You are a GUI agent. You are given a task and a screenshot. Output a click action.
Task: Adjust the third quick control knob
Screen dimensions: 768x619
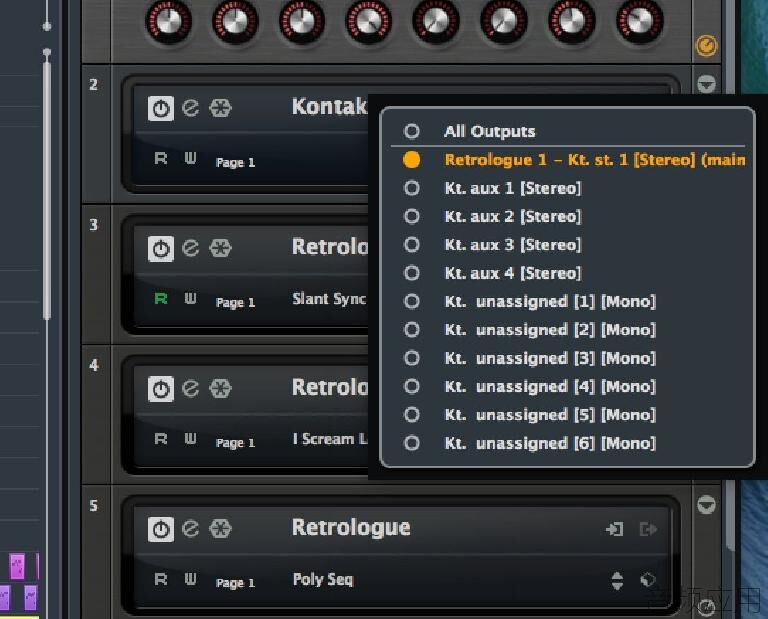tap(302, 22)
